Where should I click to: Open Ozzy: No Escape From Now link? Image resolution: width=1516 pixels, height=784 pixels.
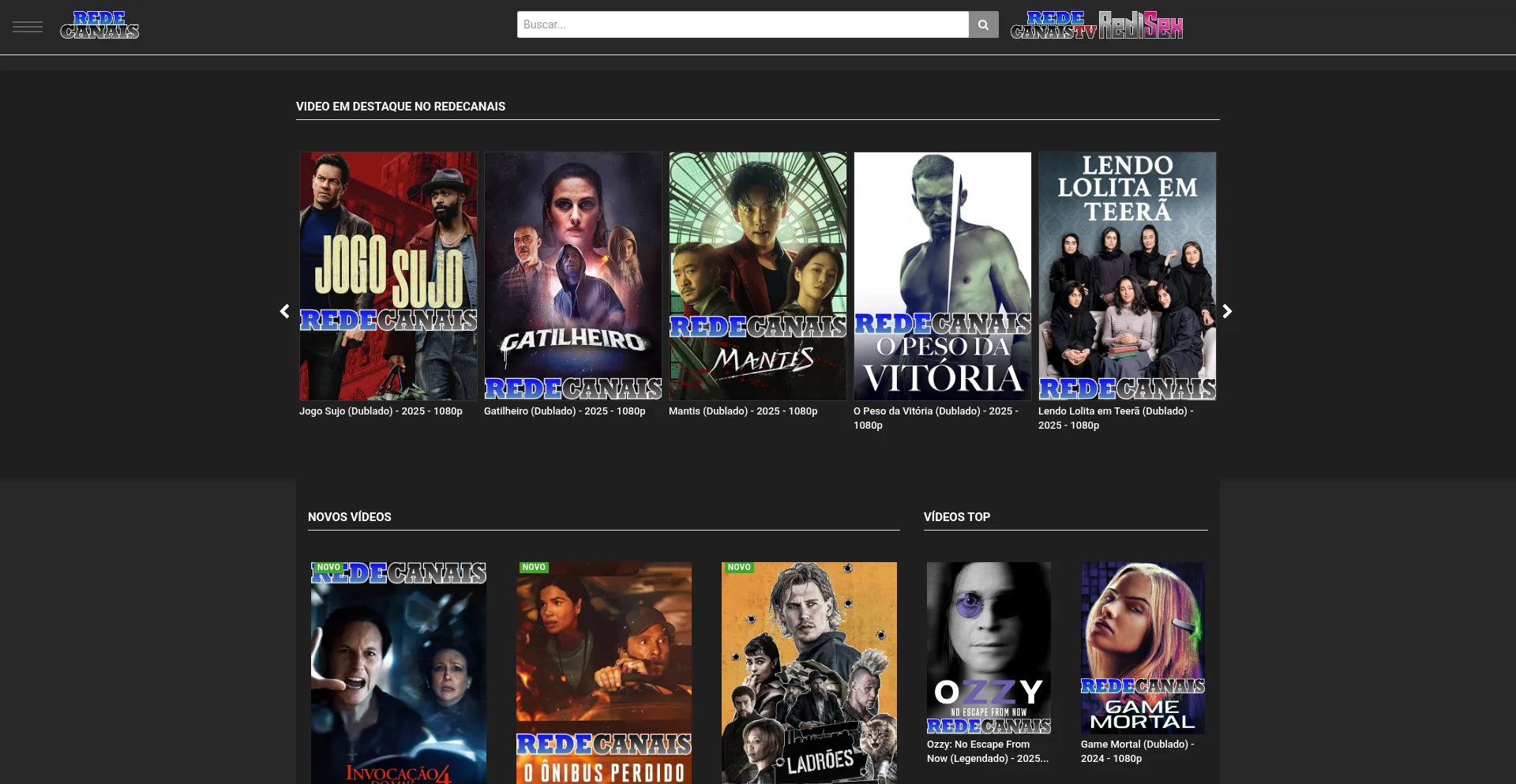987,752
